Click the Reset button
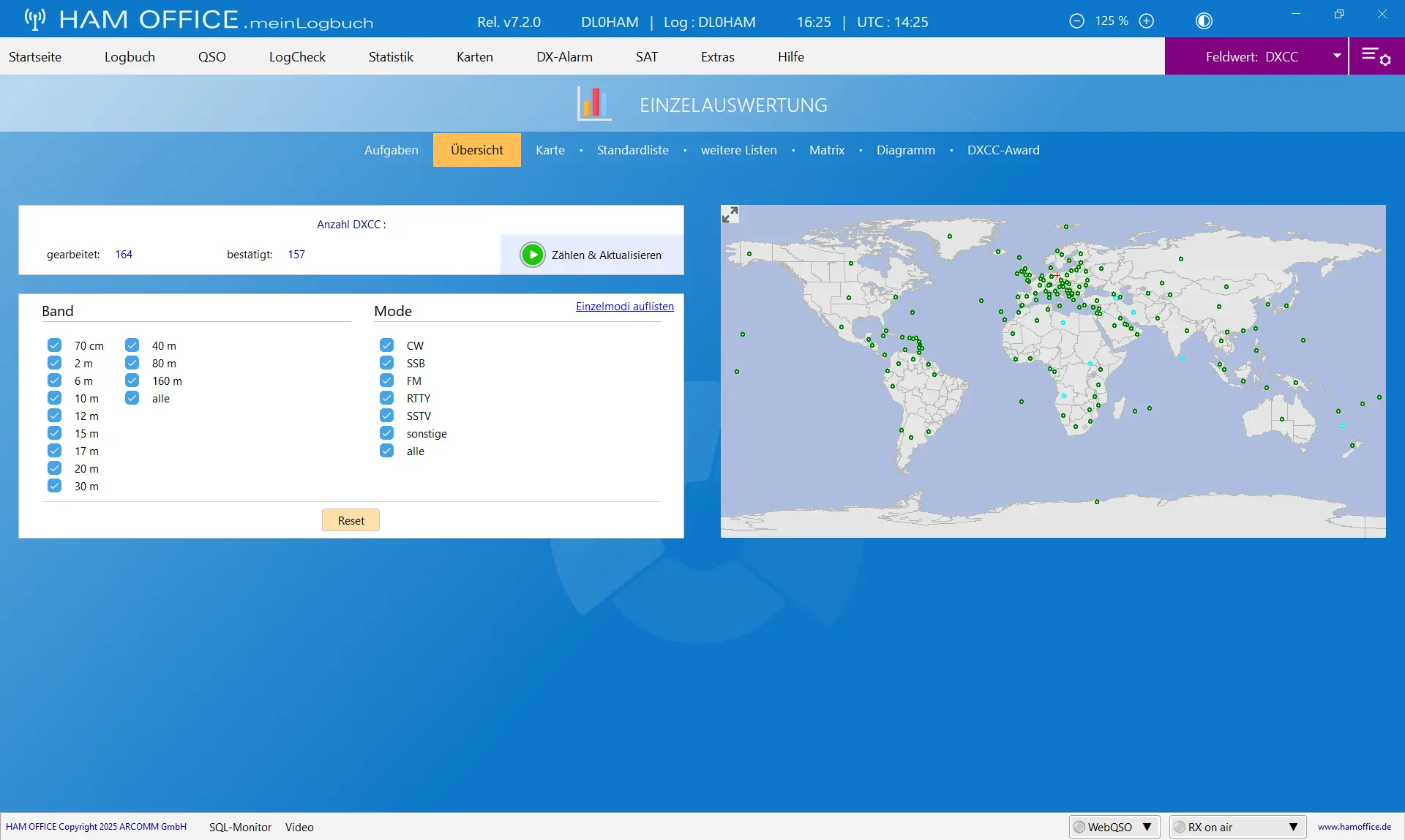Image resolution: width=1405 pixels, height=840 pixels. pyautogui.click(x=351, y=520)
